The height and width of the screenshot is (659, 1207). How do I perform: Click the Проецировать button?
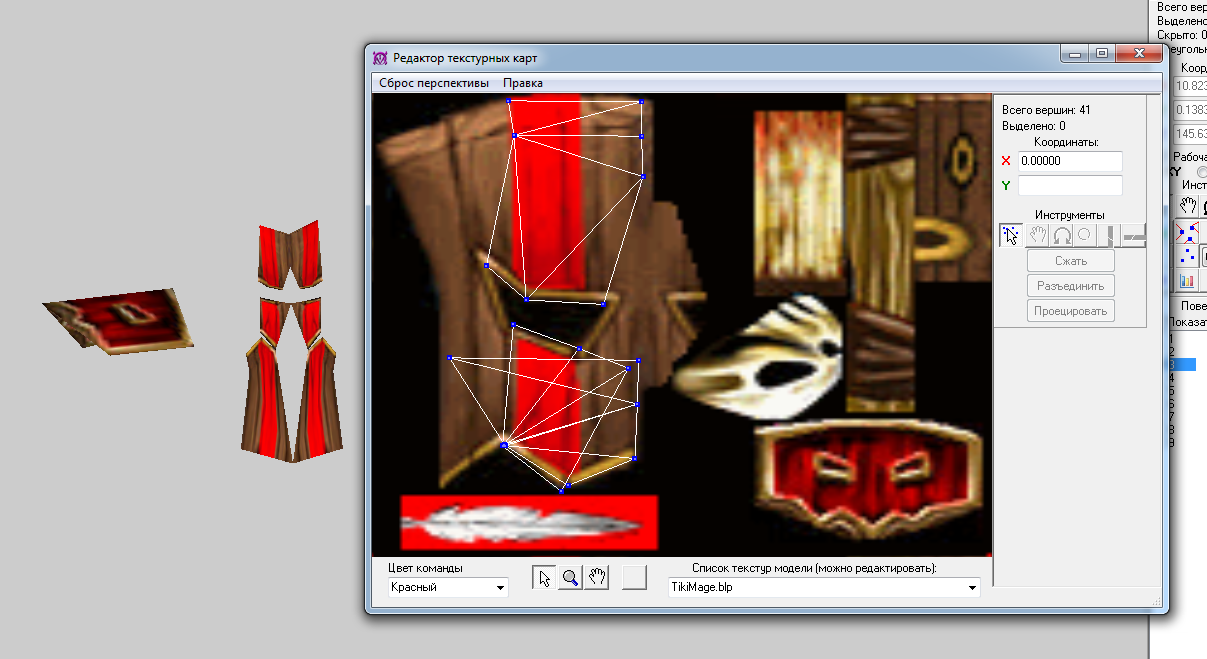point(1070,311)
